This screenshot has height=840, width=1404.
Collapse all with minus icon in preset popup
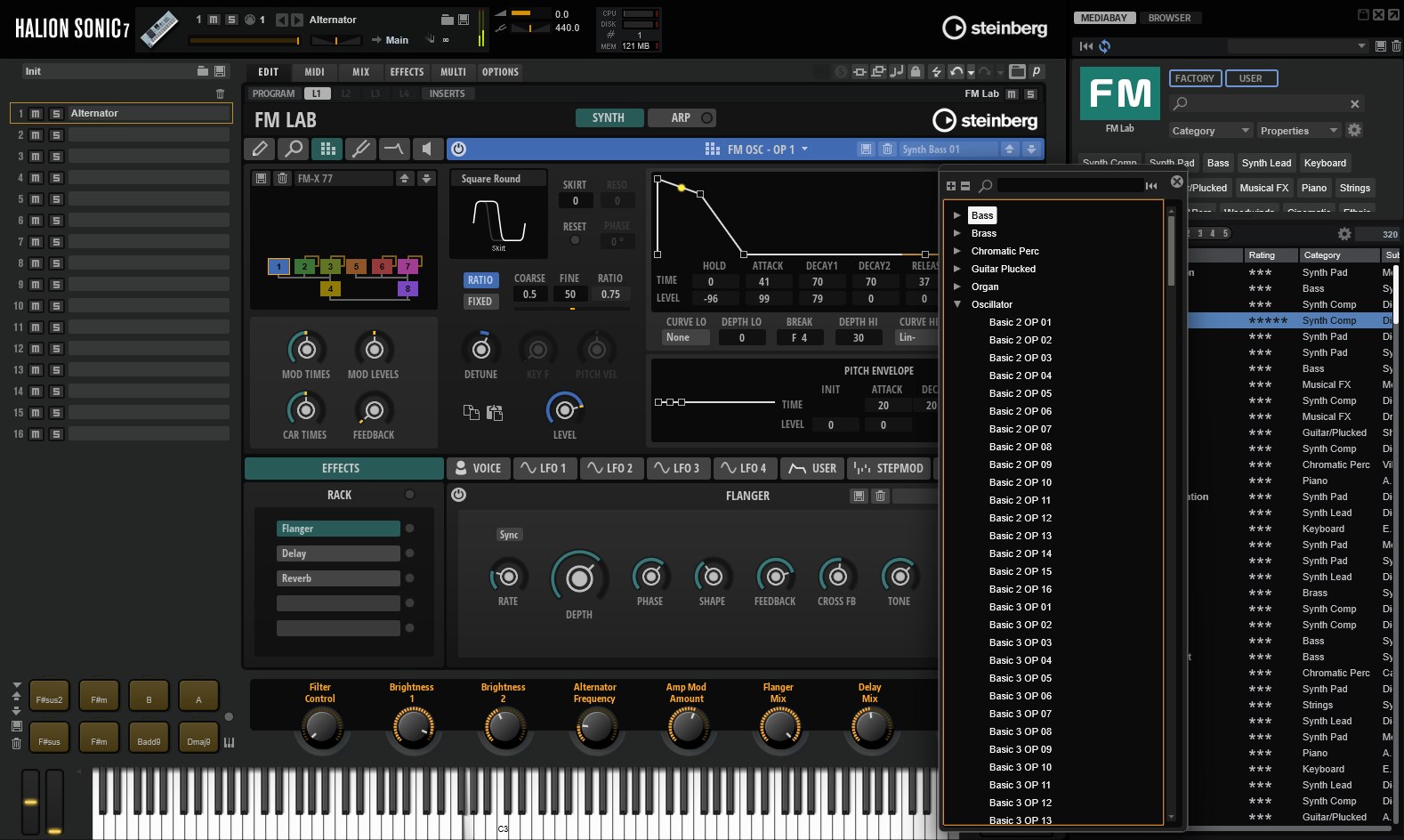pos(965,186)
